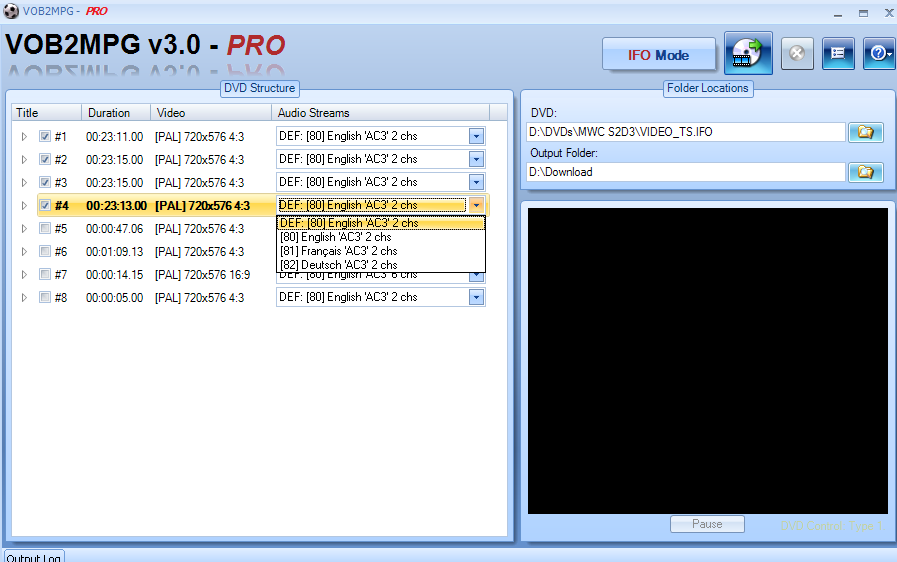Click the black video preview area

[708, 361]
